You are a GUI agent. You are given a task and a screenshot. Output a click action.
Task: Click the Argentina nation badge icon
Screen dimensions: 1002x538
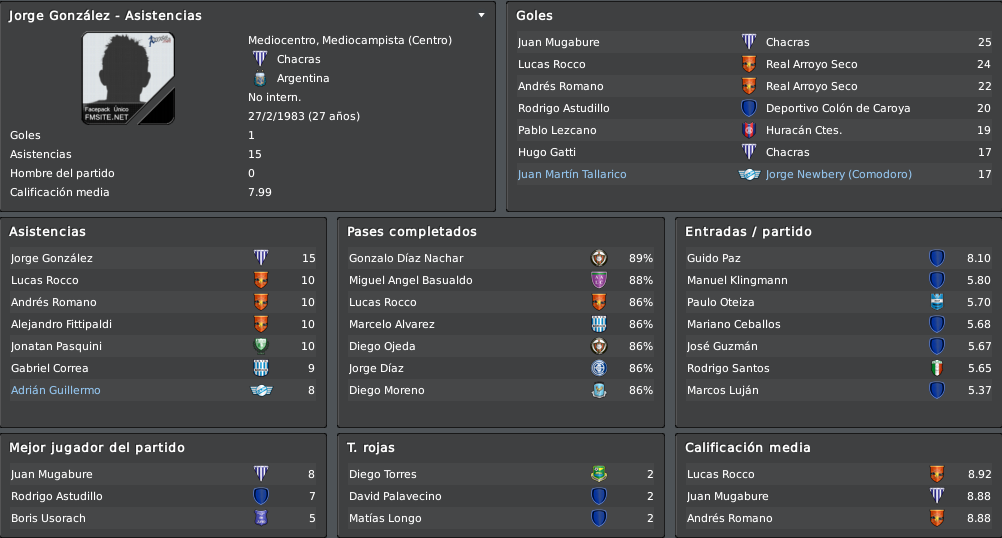[x=260, y=79]
